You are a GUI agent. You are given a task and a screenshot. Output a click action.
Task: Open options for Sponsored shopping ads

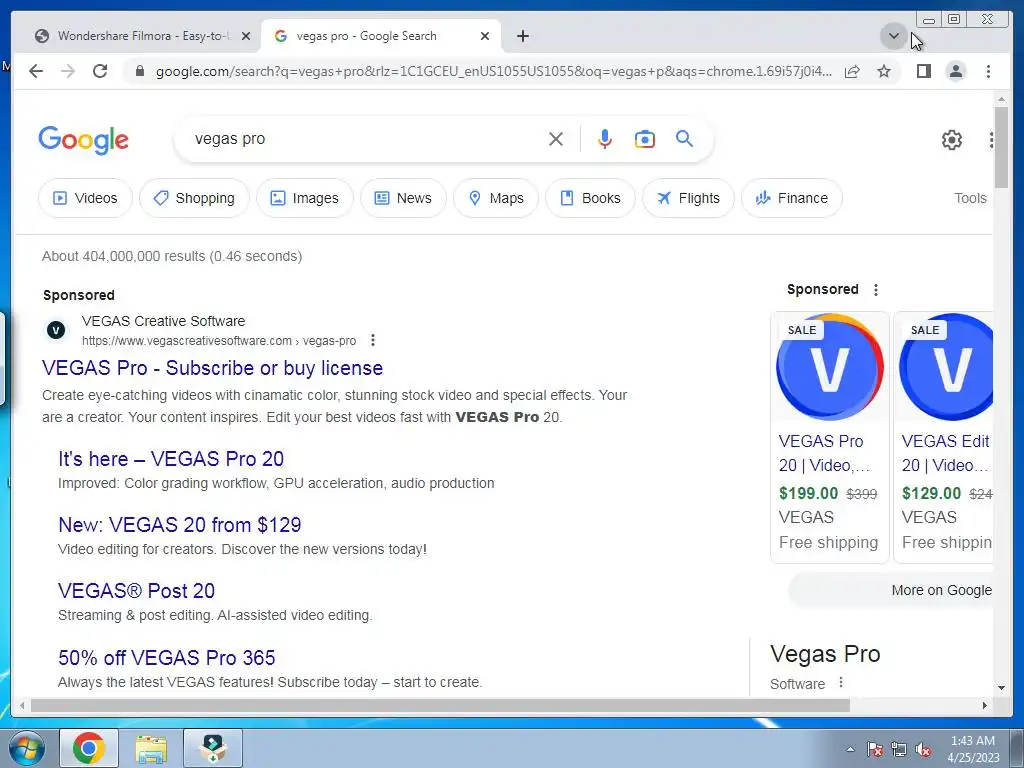876,289
